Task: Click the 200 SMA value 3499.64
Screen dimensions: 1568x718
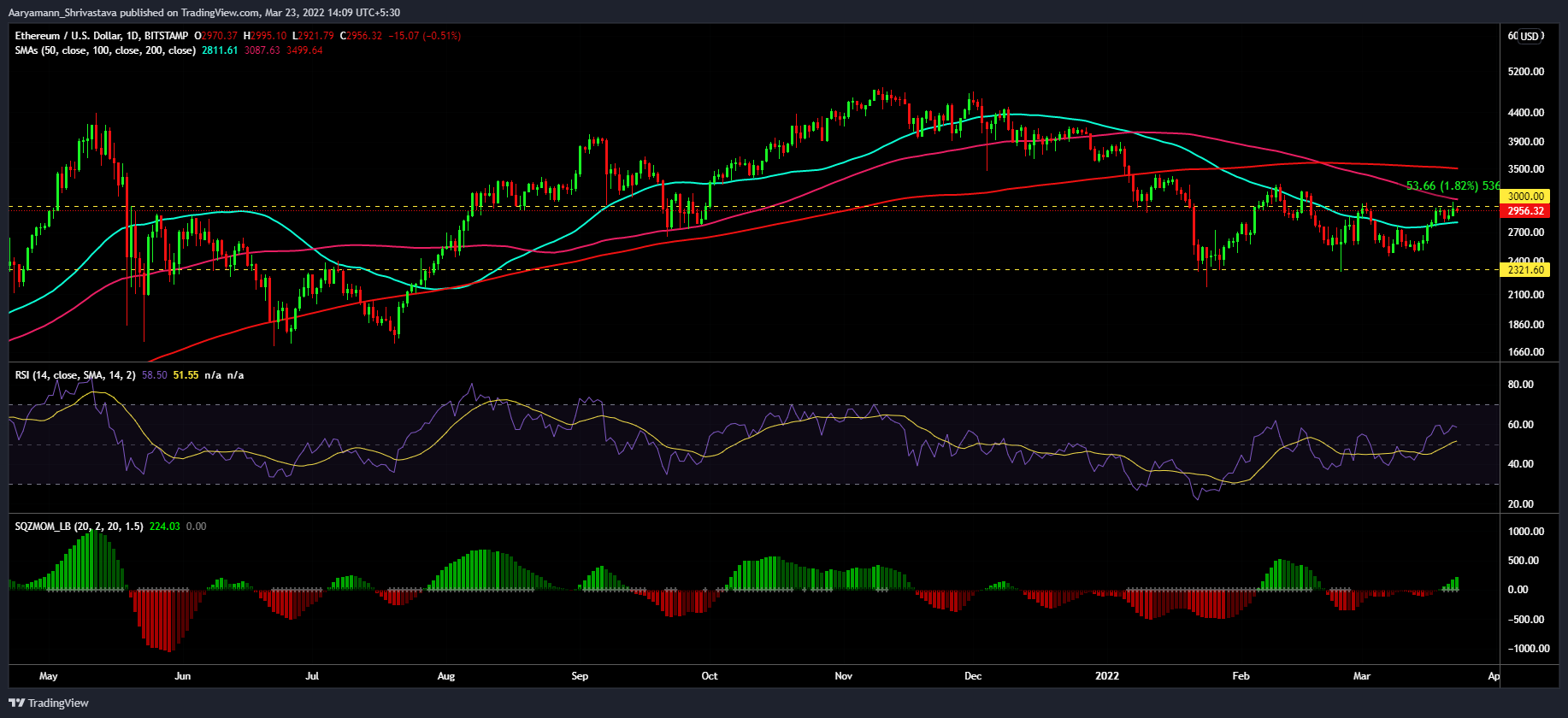Action: (x=304, y=50)
